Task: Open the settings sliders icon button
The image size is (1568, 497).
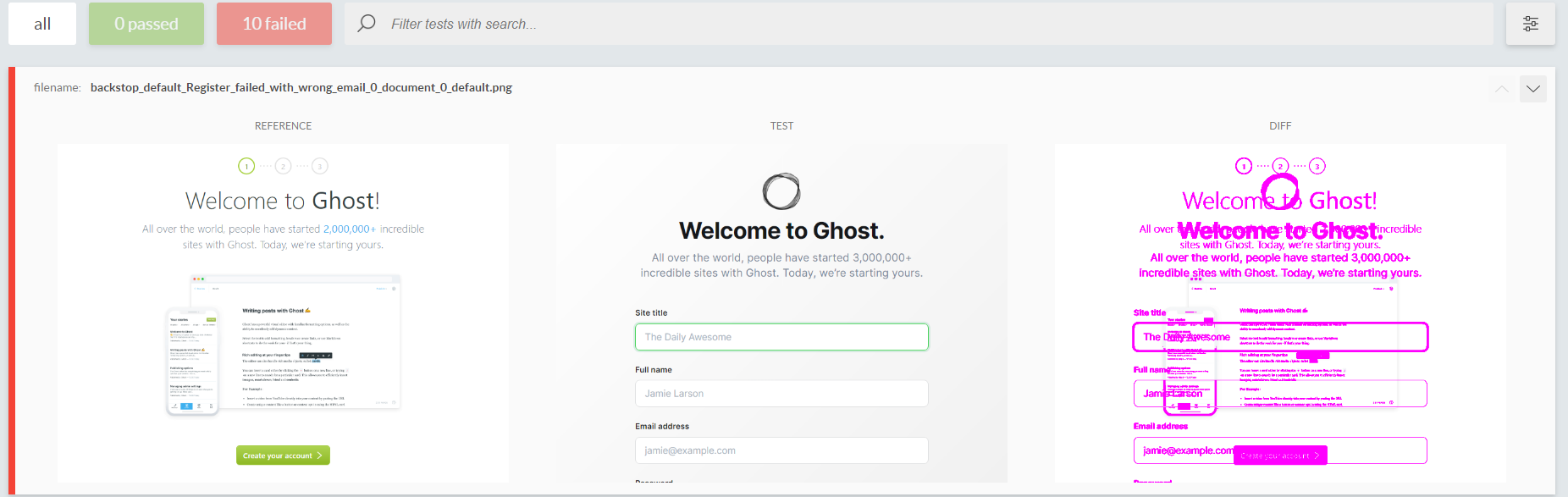Action: pos(1531,24)
